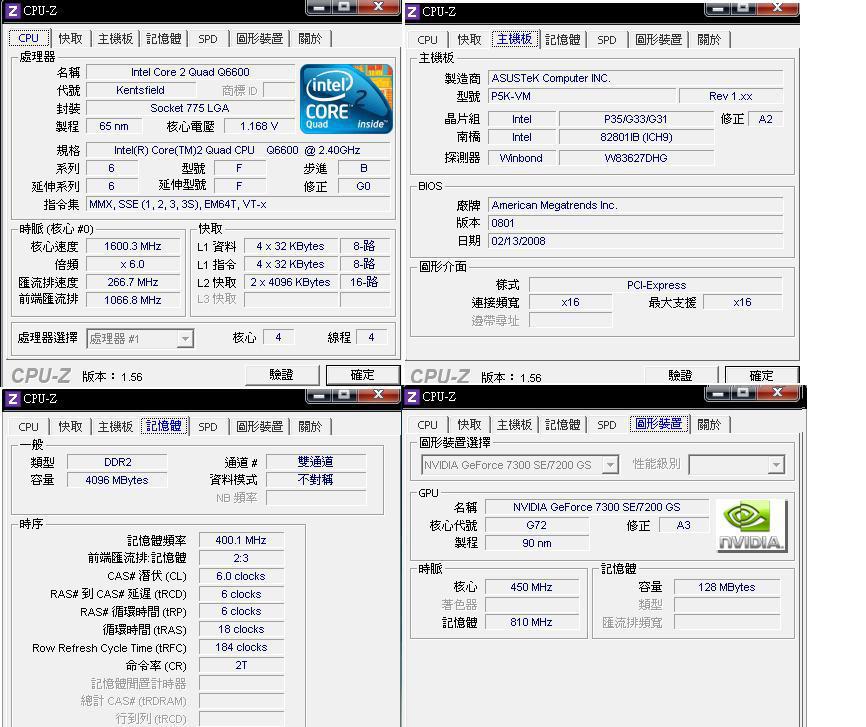Click the American Megatrends Inc. BIOS brand field

coord(635,206)
